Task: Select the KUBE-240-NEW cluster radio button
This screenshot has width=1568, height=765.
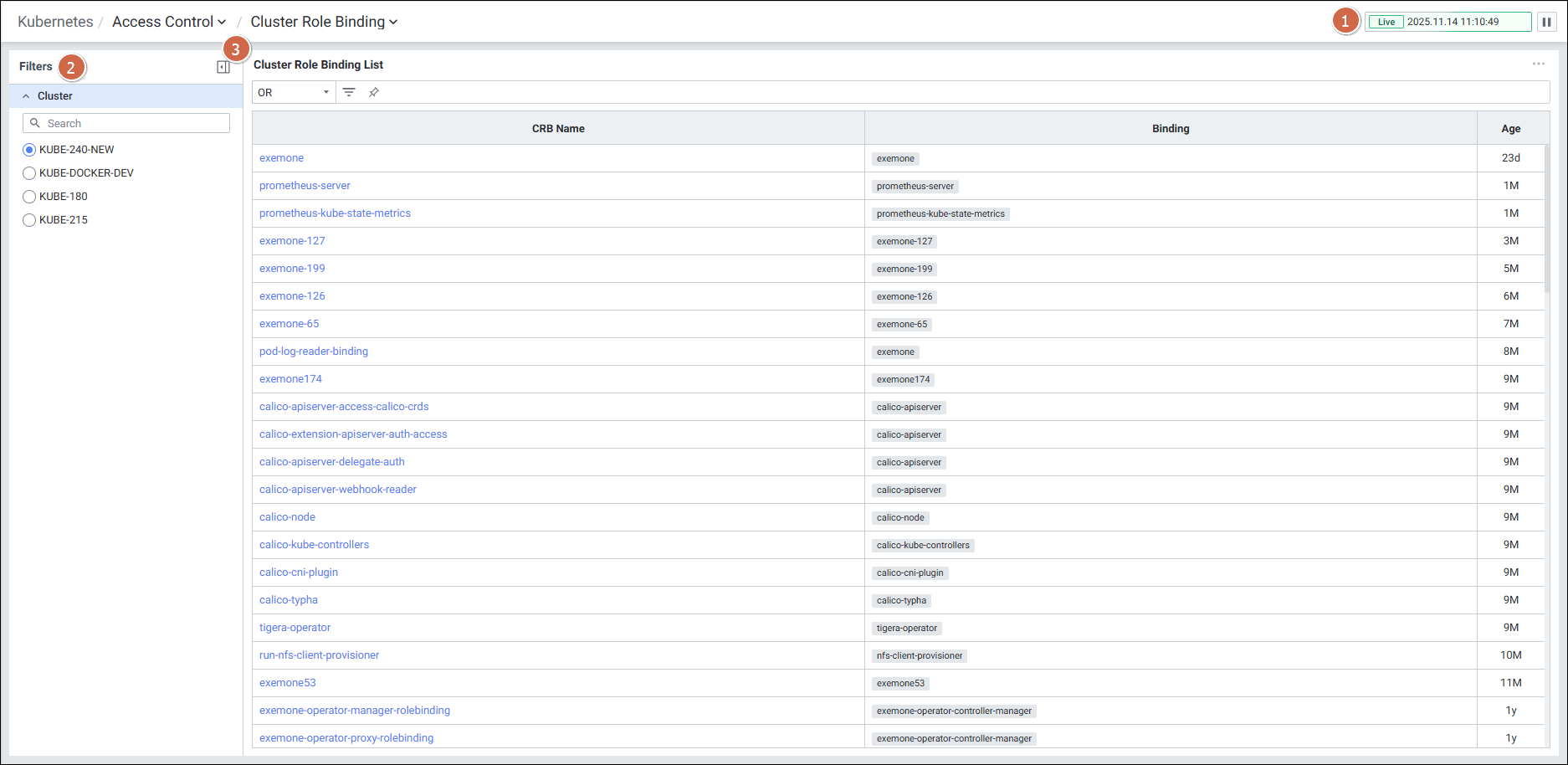Action: pos(29,150)
